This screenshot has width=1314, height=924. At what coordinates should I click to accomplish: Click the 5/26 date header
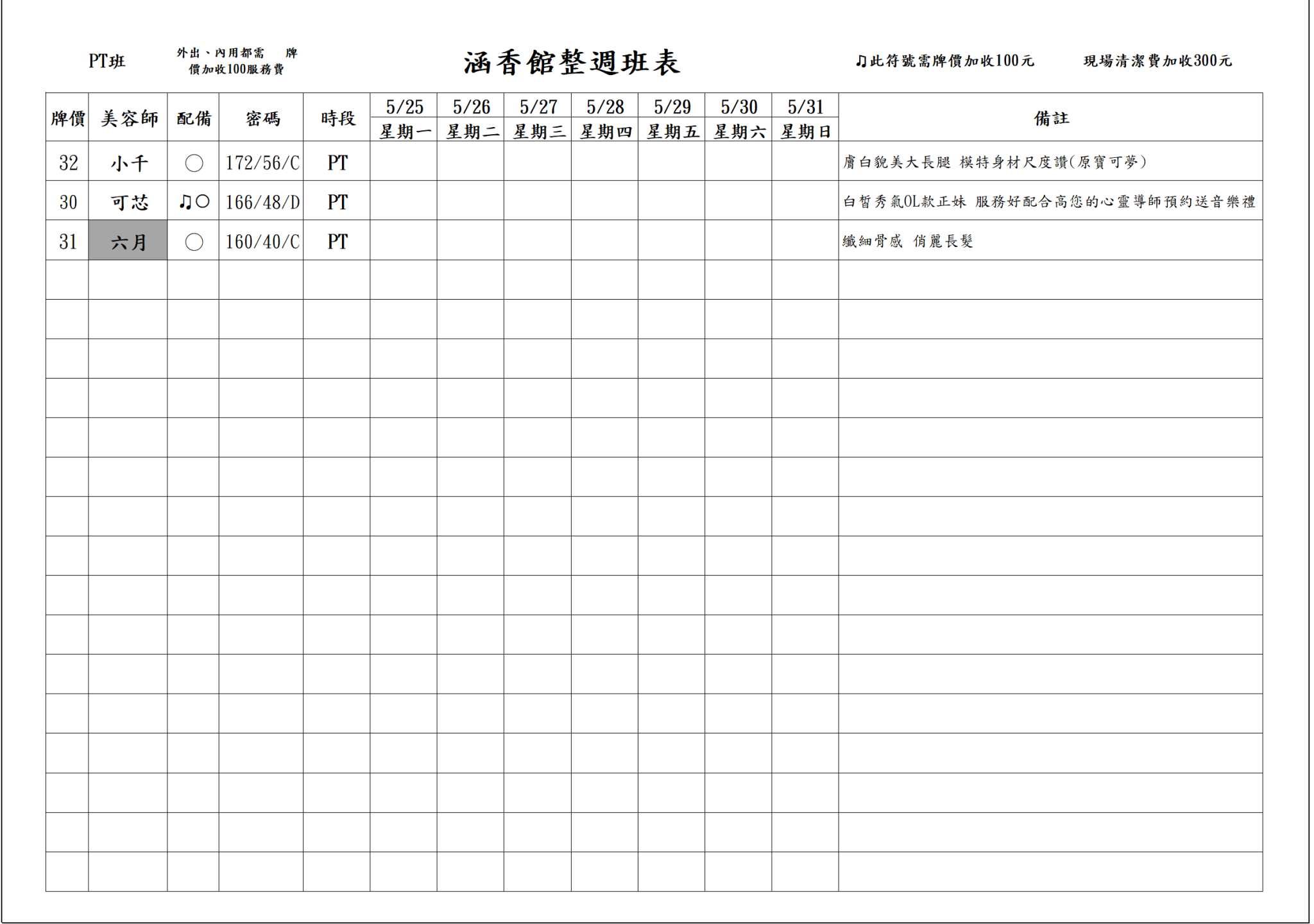point(471,106)
